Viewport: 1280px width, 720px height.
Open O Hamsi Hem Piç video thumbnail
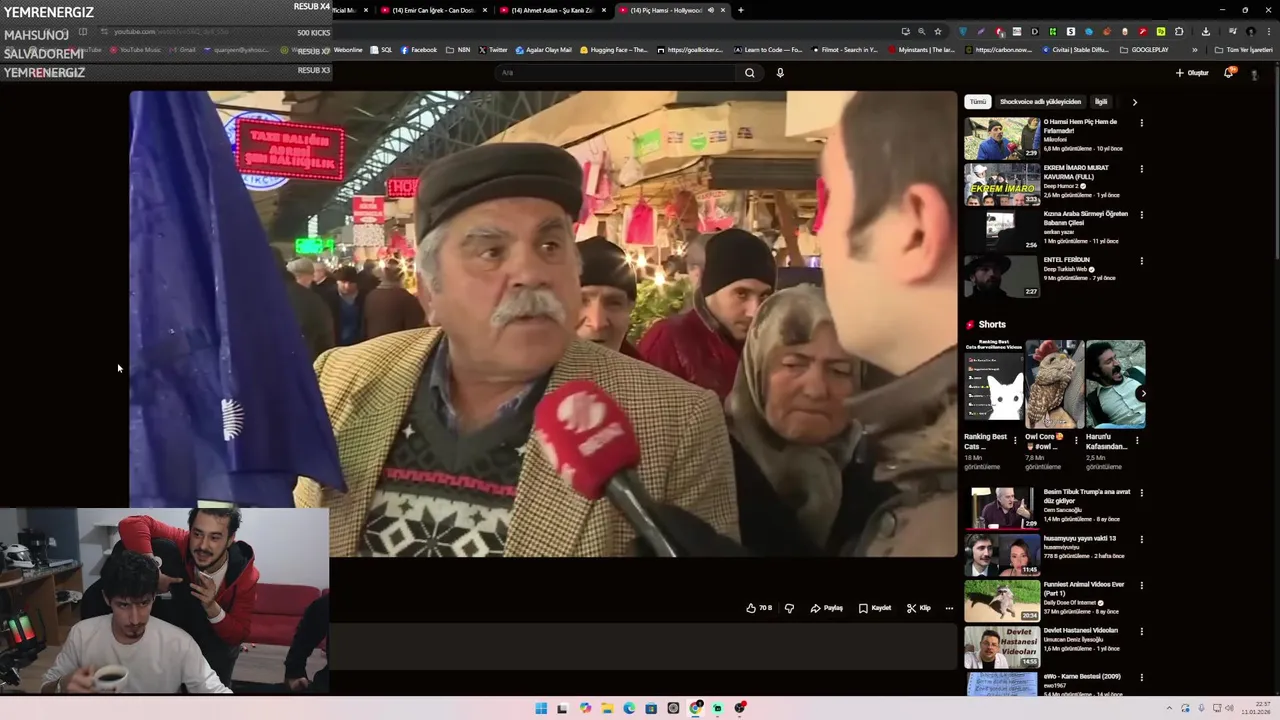point(1001,138)
